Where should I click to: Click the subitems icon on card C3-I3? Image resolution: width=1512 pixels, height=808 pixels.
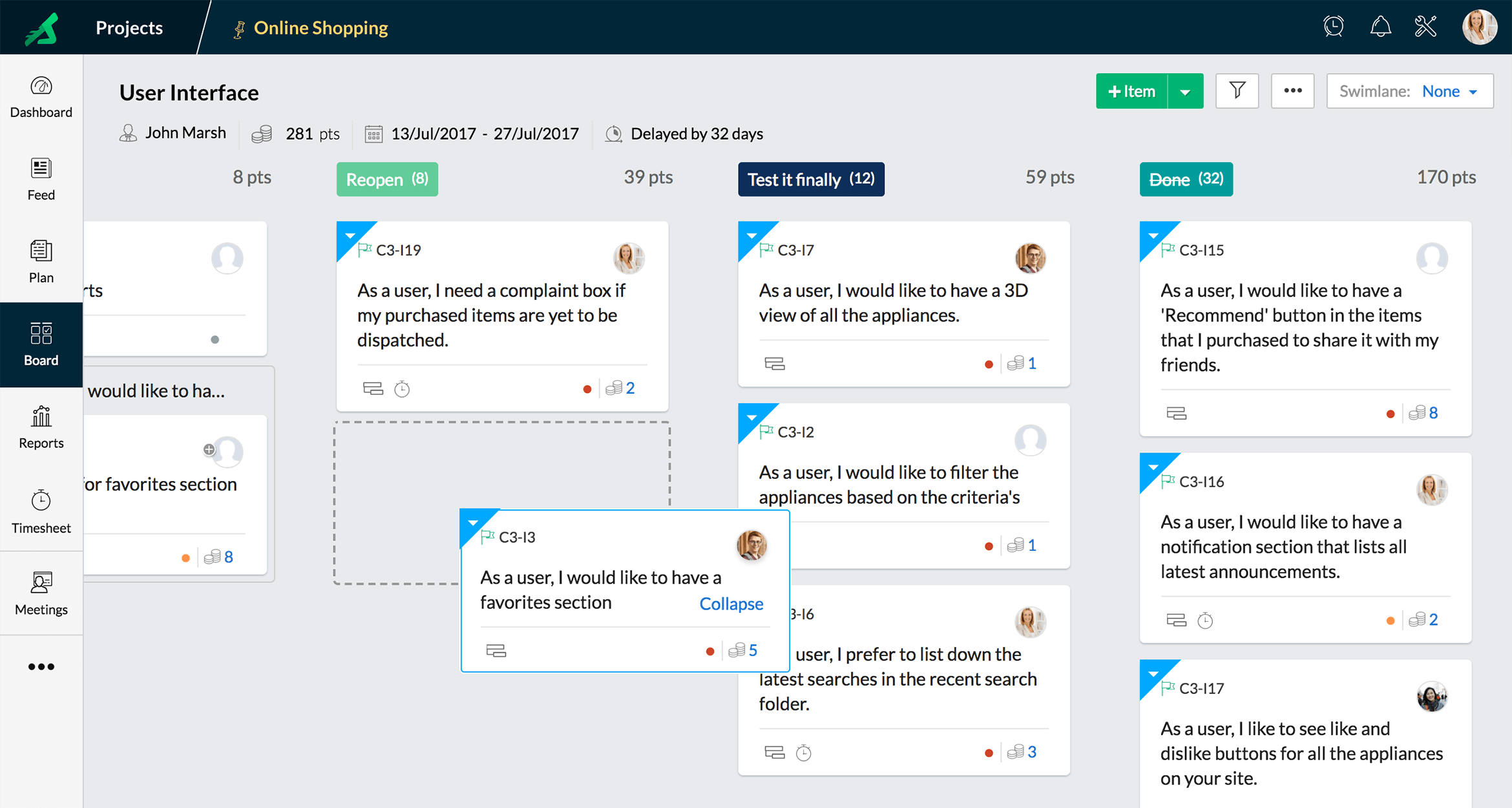[x=496, y=650]
